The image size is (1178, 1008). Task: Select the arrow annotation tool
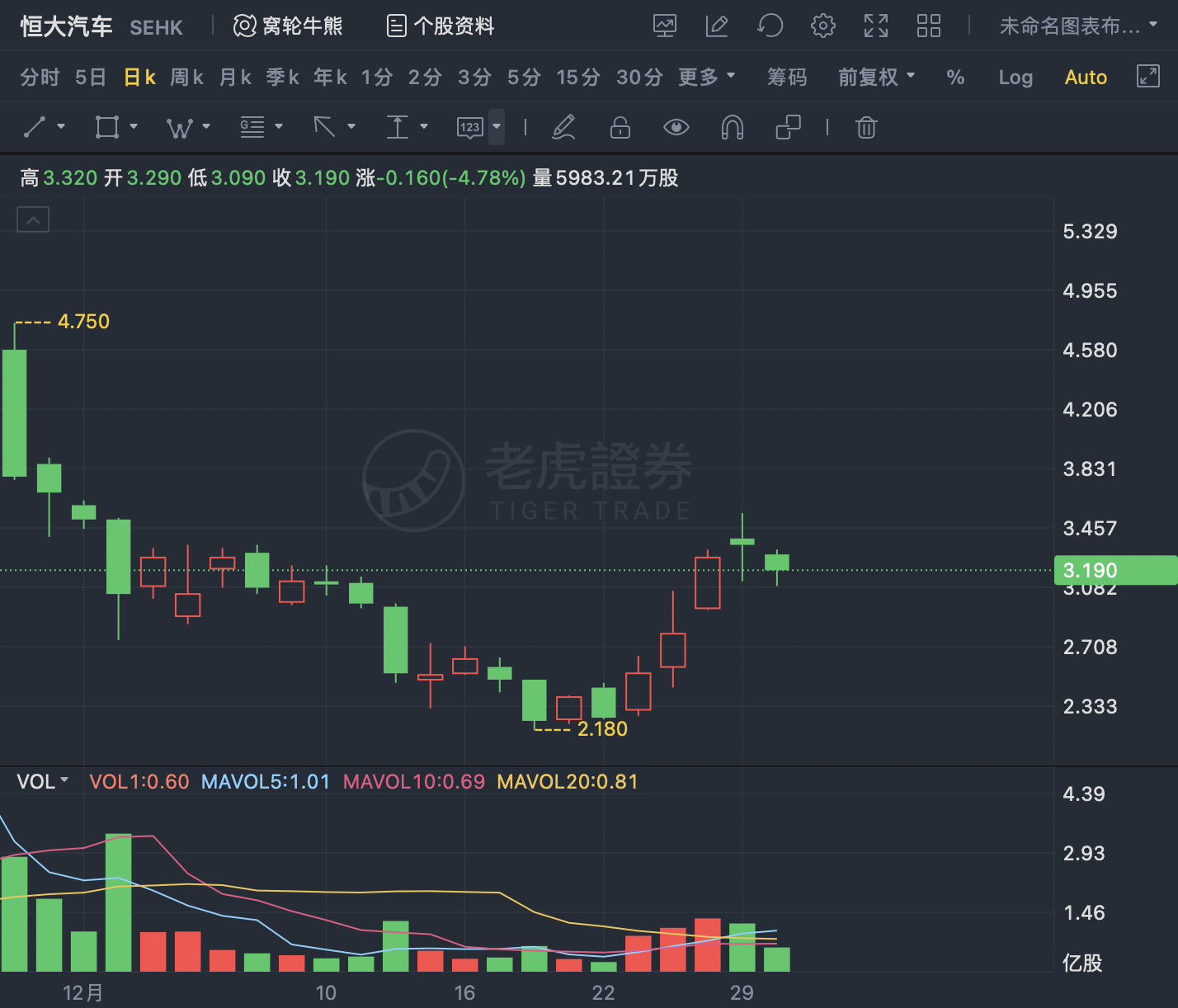pyautogui.click(x=324, y=127)
